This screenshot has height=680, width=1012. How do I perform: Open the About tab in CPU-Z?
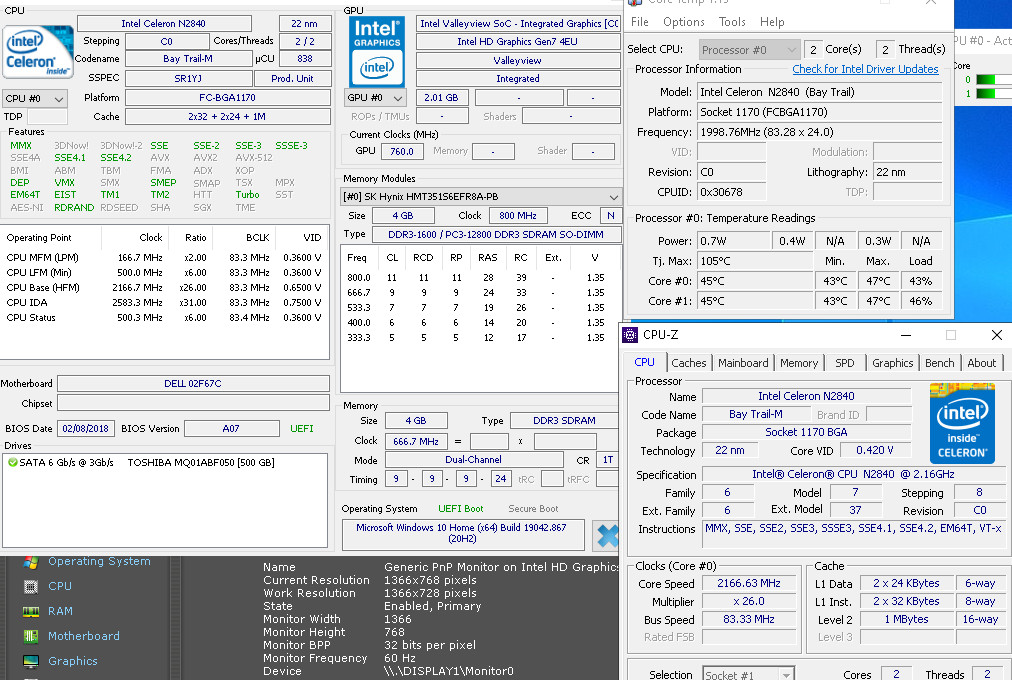pos(981,363)
